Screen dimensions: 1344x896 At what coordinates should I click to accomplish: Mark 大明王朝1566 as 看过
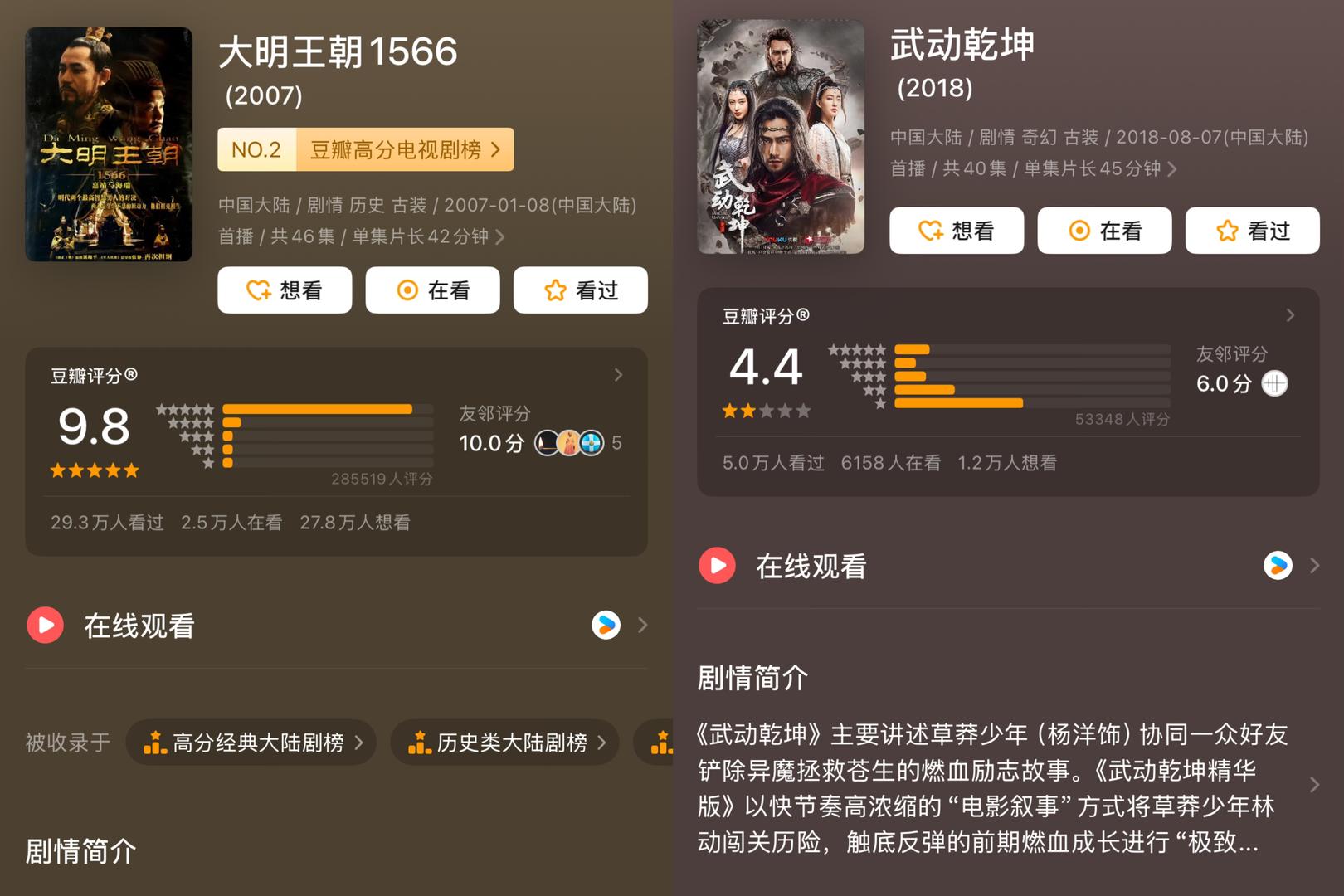(x=580, y=290)
